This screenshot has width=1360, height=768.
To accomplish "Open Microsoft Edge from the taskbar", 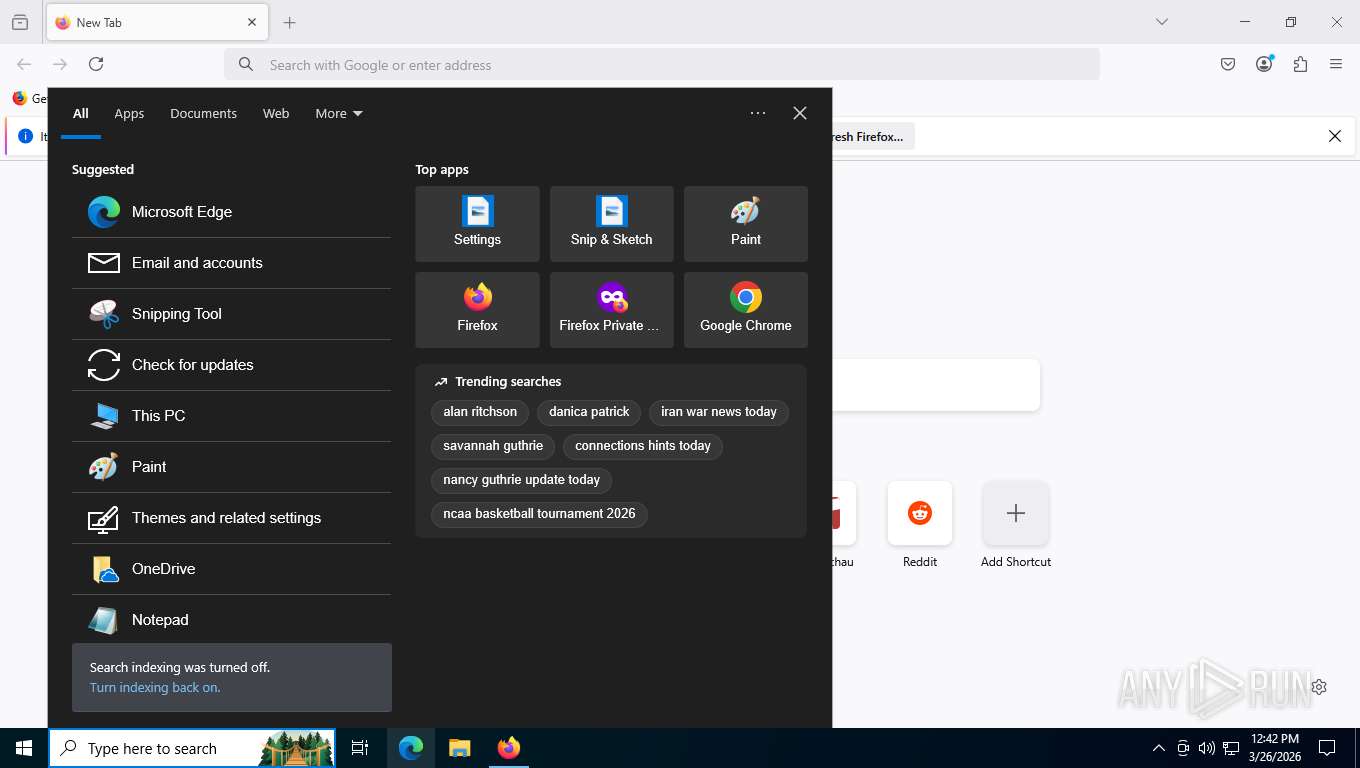I will [411, 748].
